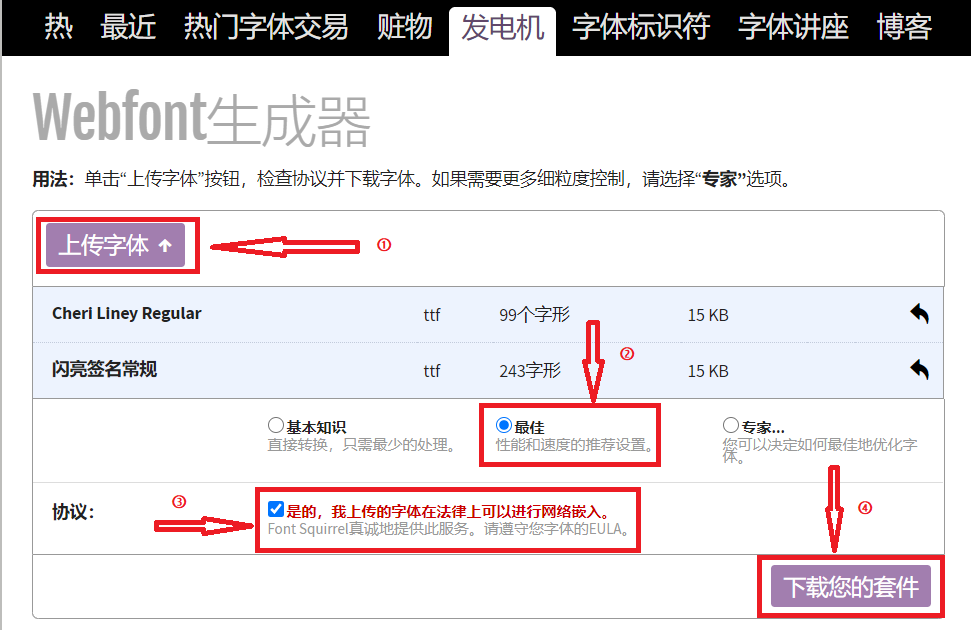
Task: Click the Webfont生成器 page heading
Action: pos(202,118)
